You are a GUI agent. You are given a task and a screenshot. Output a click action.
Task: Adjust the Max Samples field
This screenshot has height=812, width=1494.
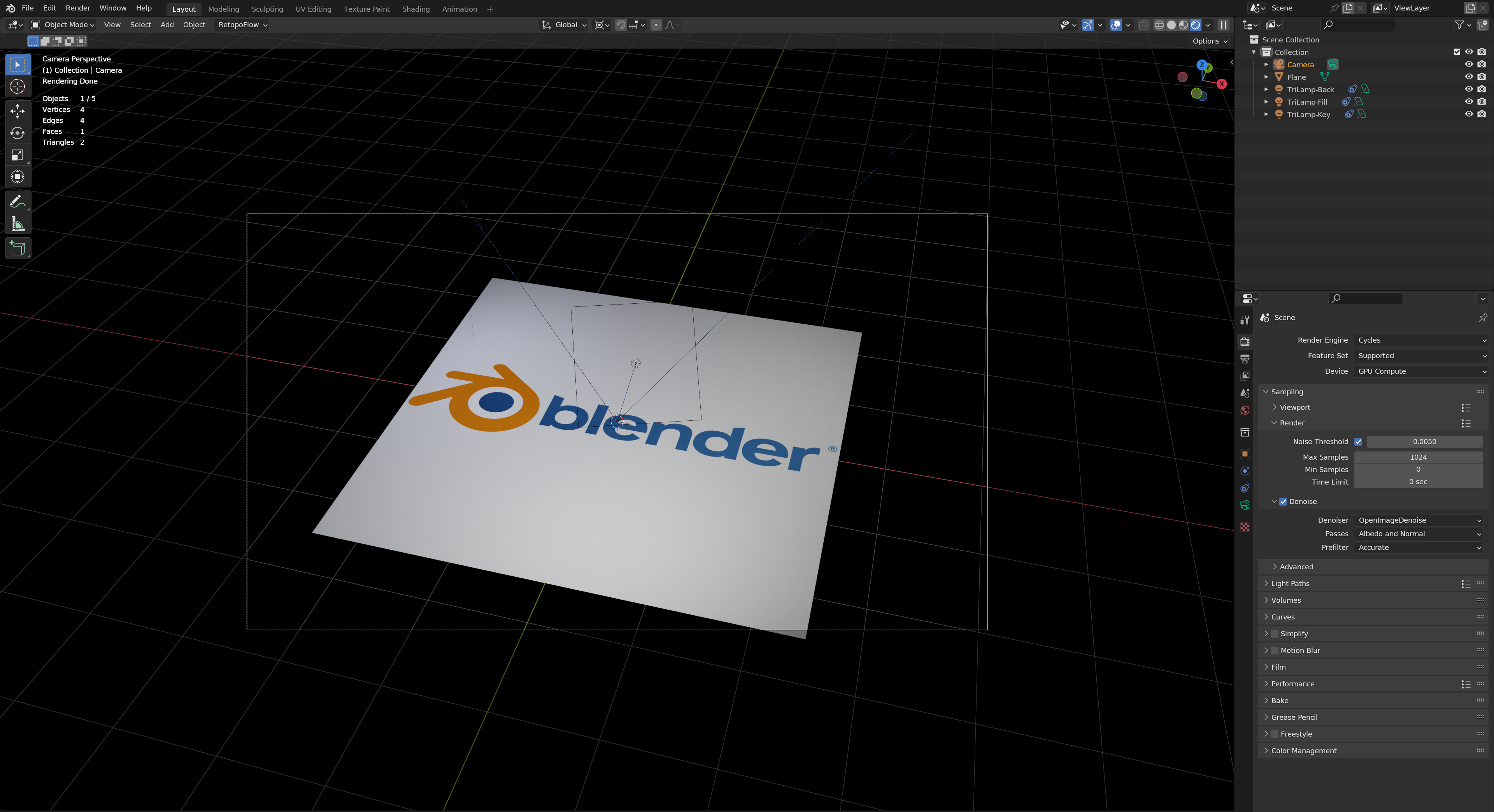[x=1419, y=457]
